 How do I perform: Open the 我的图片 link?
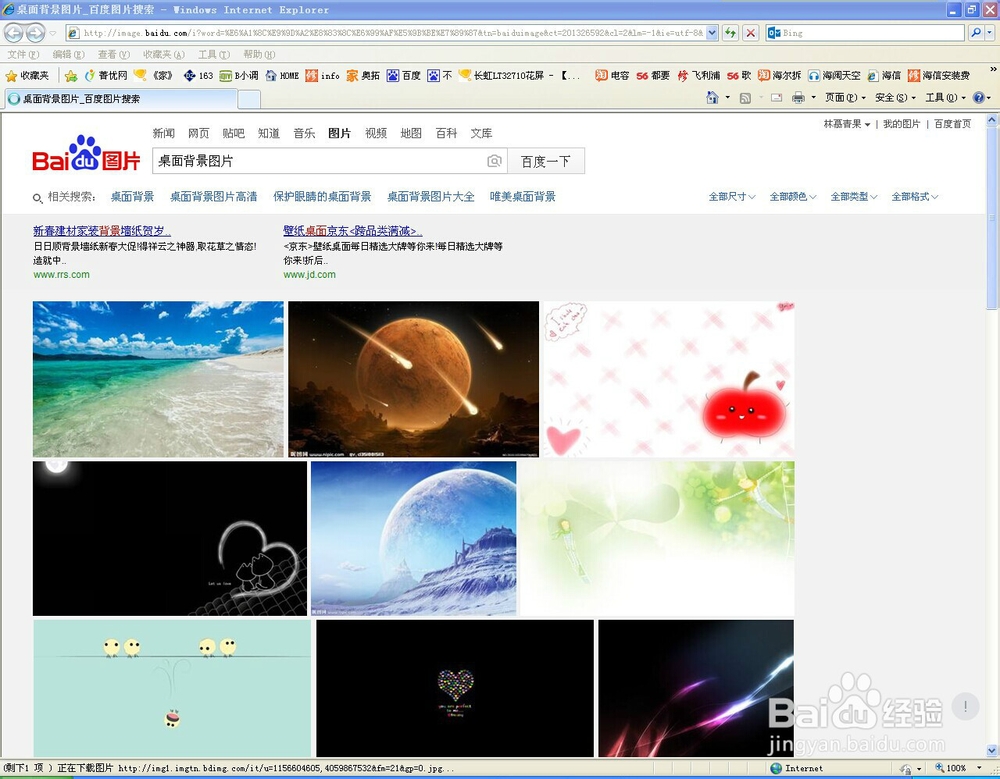pos(902,124)
